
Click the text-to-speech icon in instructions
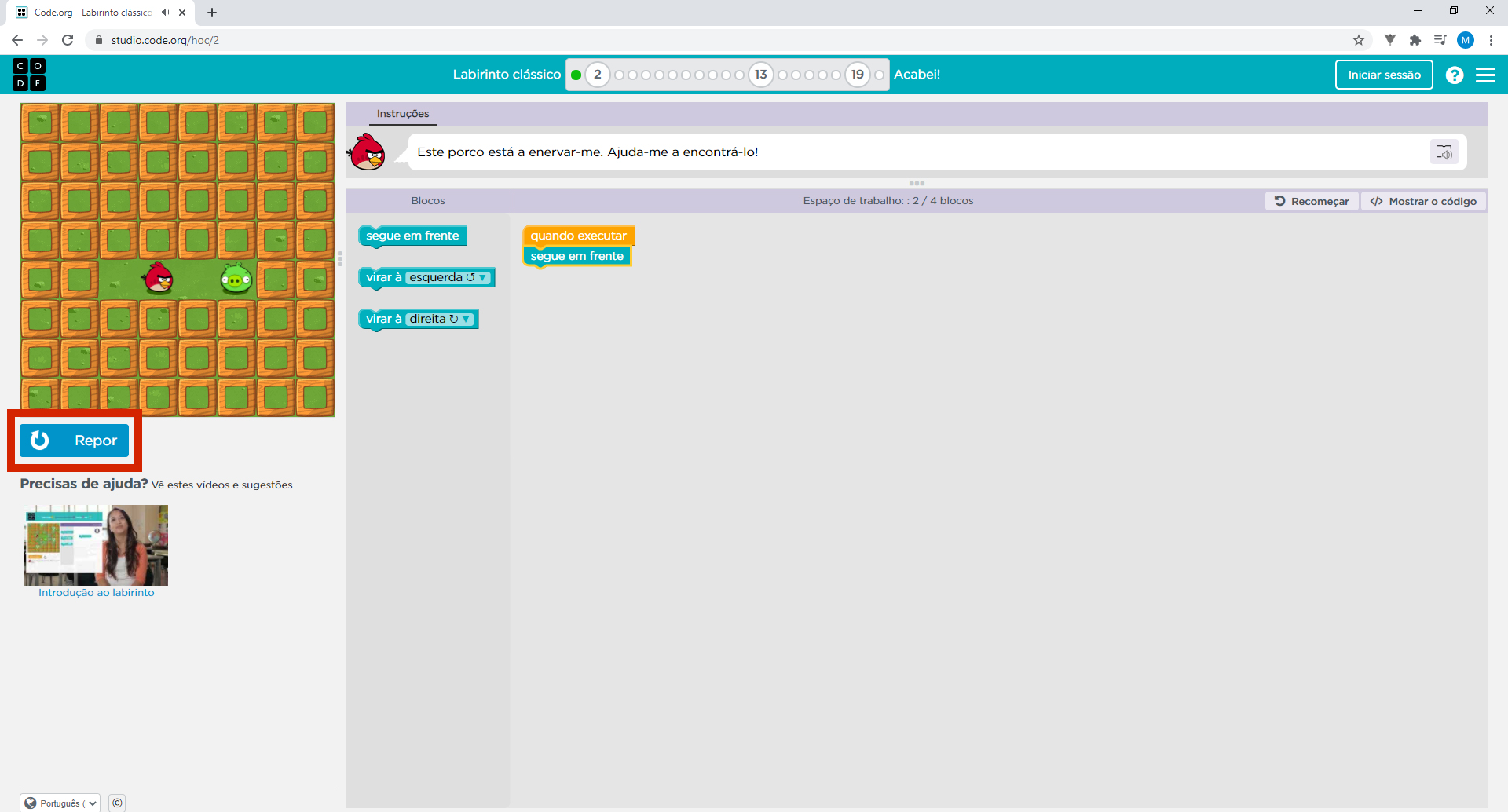[1444, 152]
